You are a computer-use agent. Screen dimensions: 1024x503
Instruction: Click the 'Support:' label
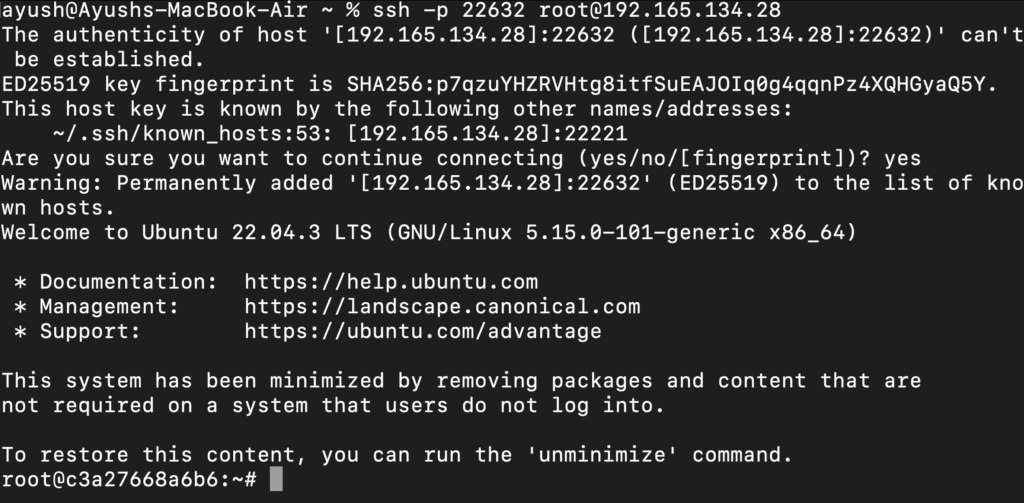tap(91, 331)
